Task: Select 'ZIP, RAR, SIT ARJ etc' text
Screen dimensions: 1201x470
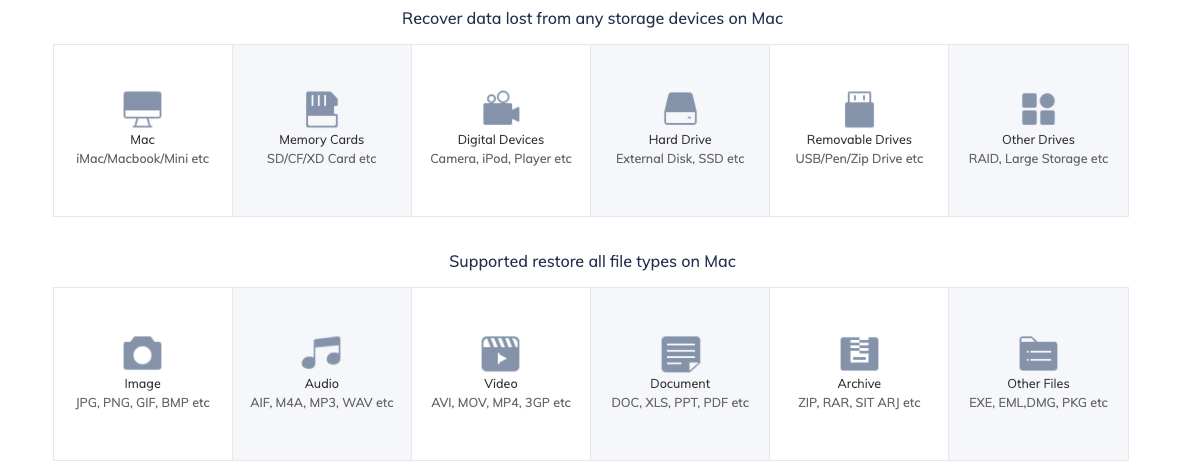Action: [859, 403]
